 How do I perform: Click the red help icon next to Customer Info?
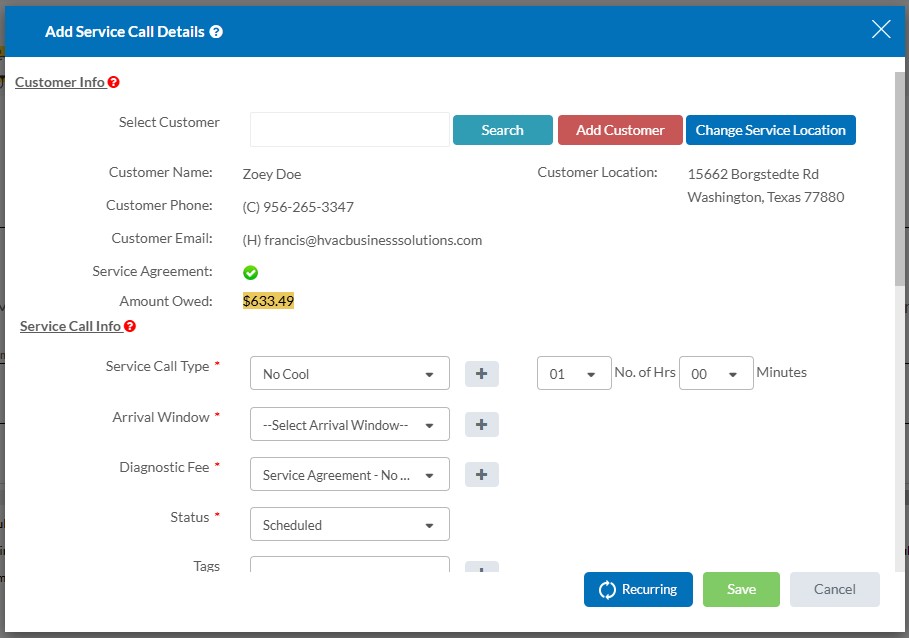pos(114,82)
